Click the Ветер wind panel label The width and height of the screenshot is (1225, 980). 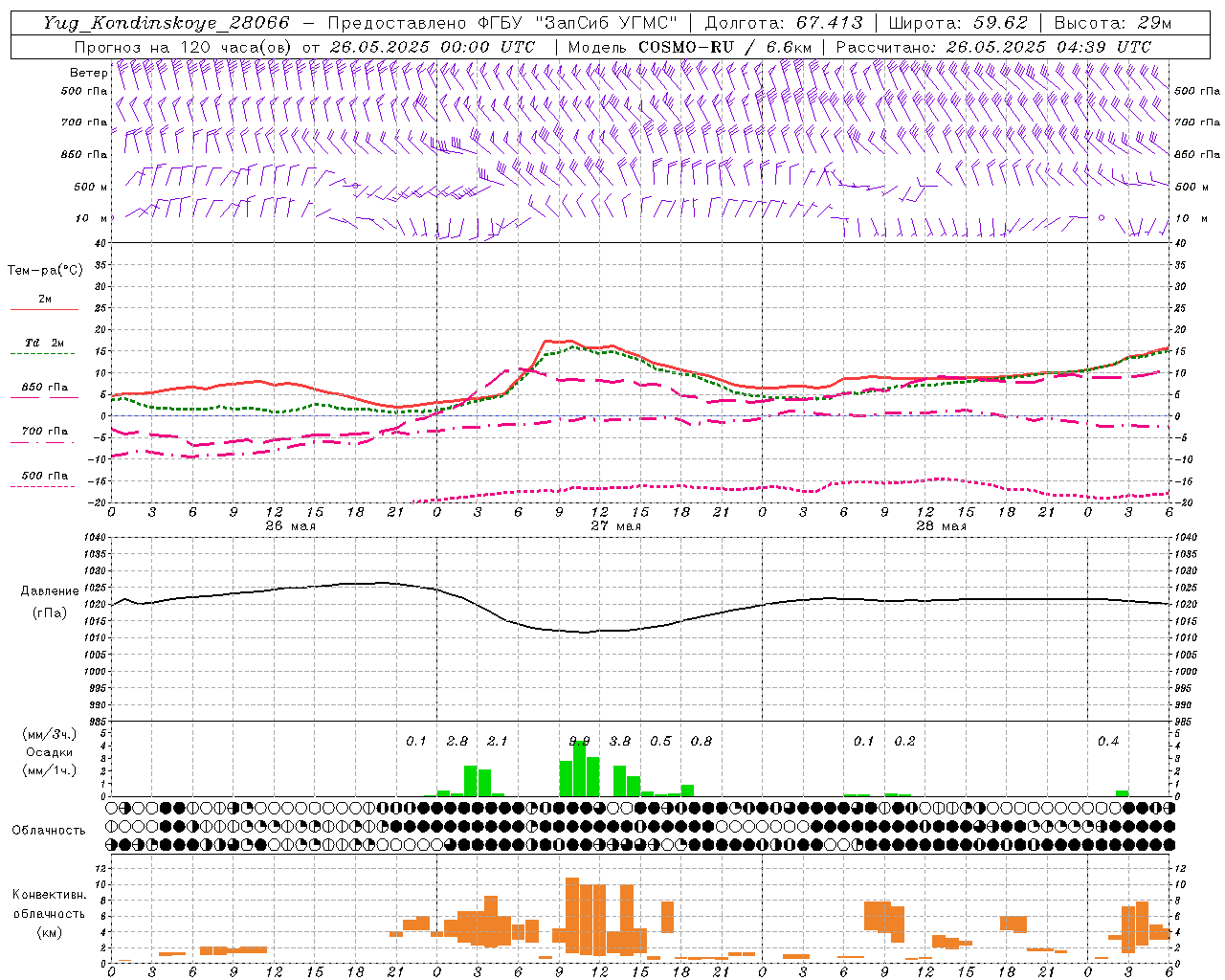point(88,73)
